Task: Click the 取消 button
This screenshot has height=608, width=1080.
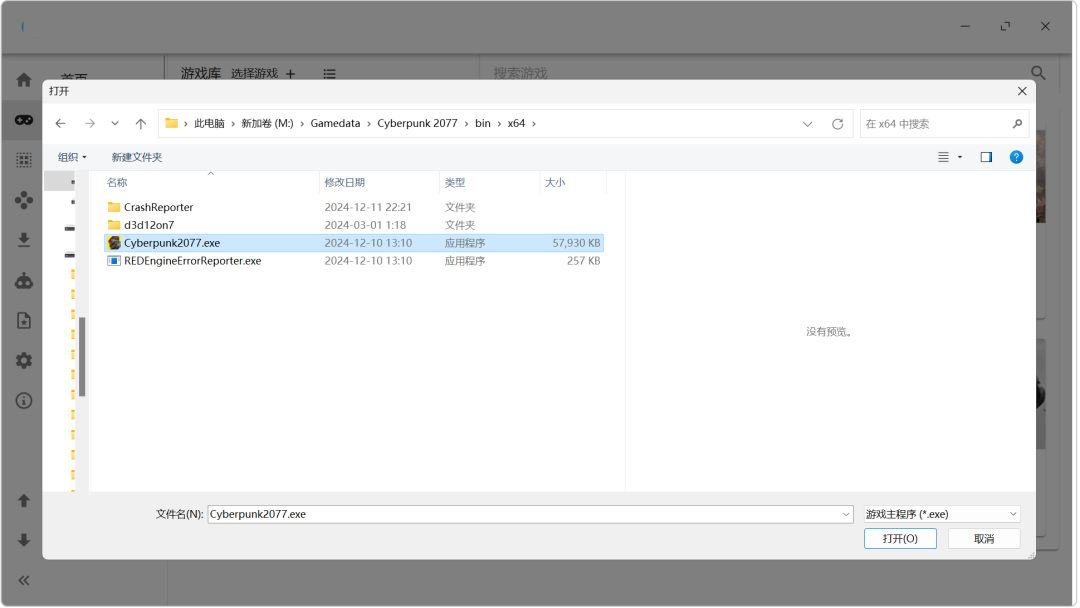Action: click(984, 538)
